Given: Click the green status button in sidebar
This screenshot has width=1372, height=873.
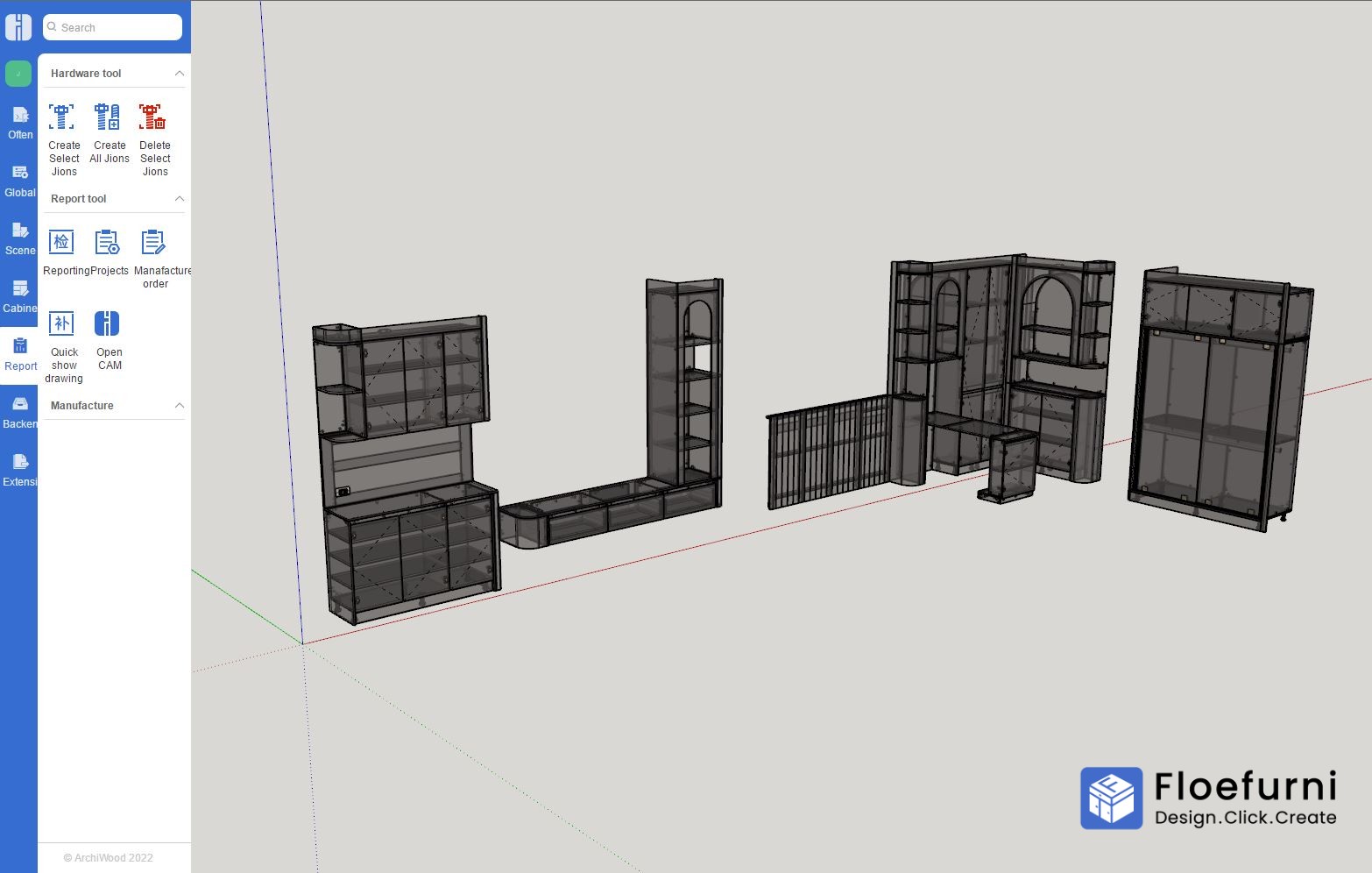Looking at the screenshot, I should click(18, 74).
